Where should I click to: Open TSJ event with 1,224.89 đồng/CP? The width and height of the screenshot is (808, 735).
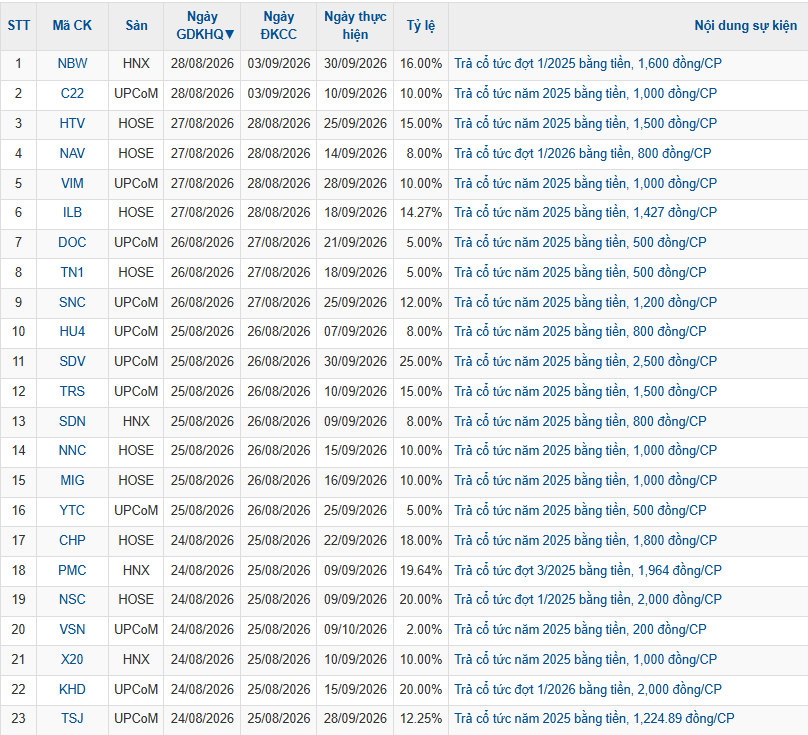click(x=594, y=719)
